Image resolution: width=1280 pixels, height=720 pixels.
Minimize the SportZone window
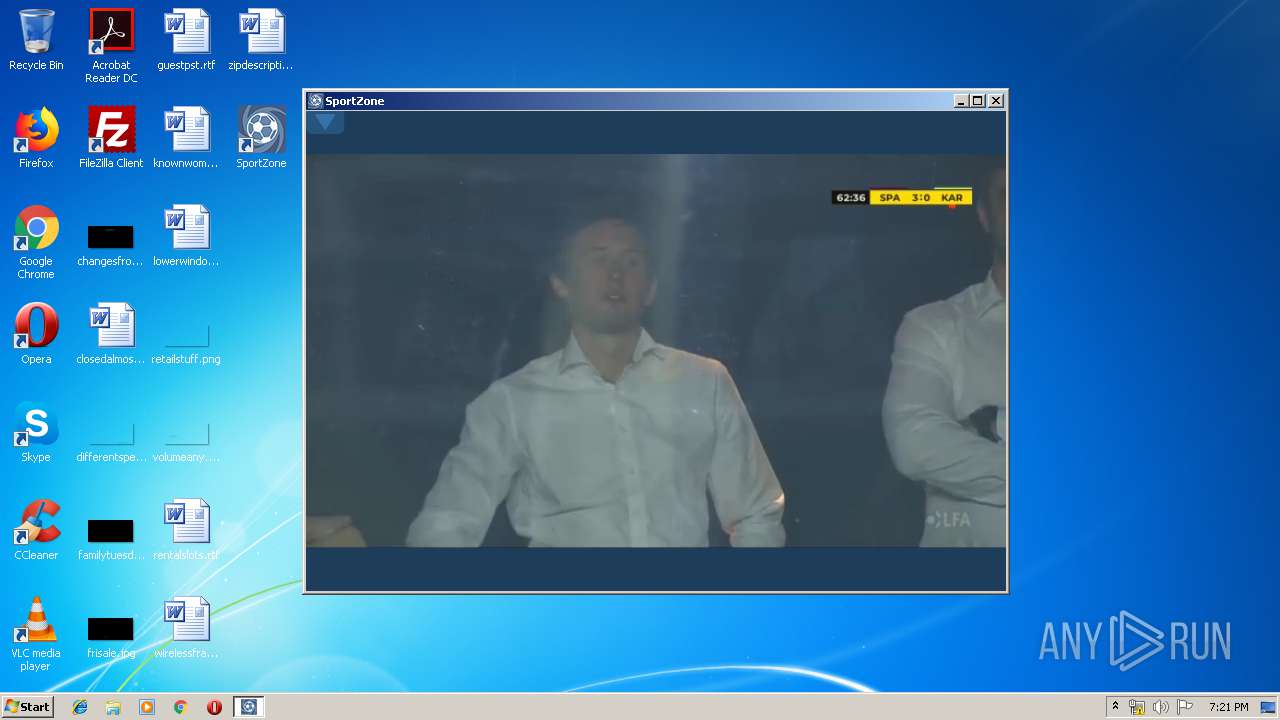(x=961, y=101)
